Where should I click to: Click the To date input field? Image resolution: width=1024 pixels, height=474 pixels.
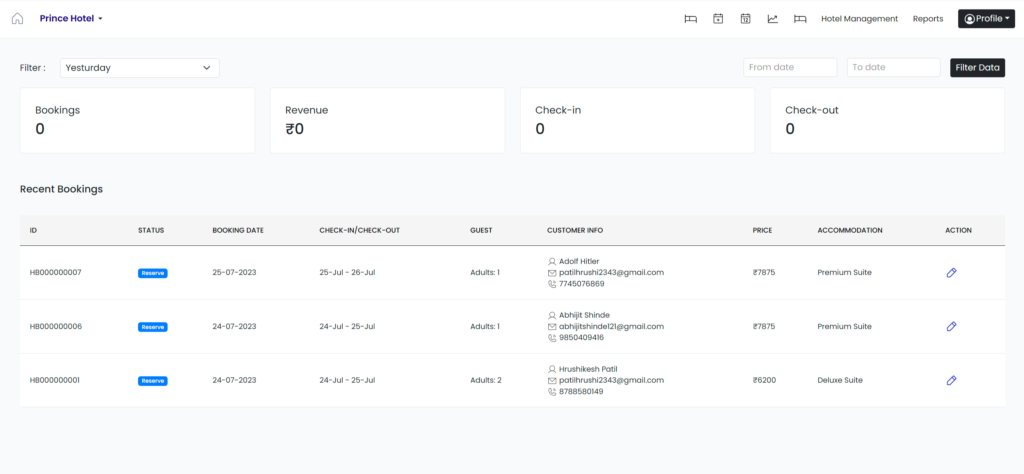(x=893, y=68)
